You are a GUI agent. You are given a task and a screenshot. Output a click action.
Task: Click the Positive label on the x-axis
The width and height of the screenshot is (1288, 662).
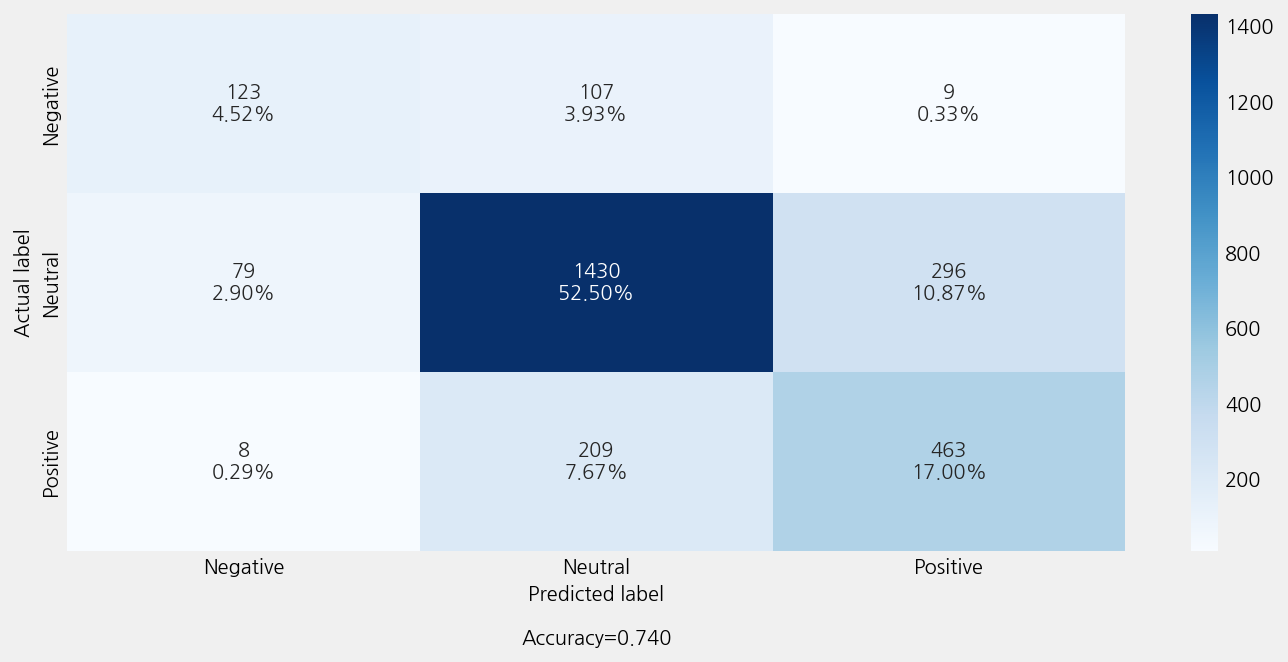[x=948, y=567]
